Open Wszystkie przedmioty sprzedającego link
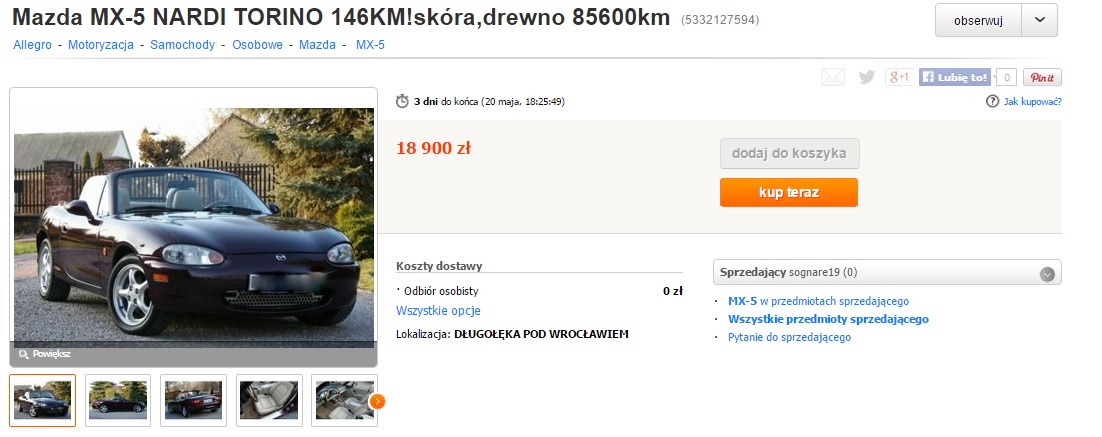Screen dimensions: 1102x437 [x=829, y=319]
